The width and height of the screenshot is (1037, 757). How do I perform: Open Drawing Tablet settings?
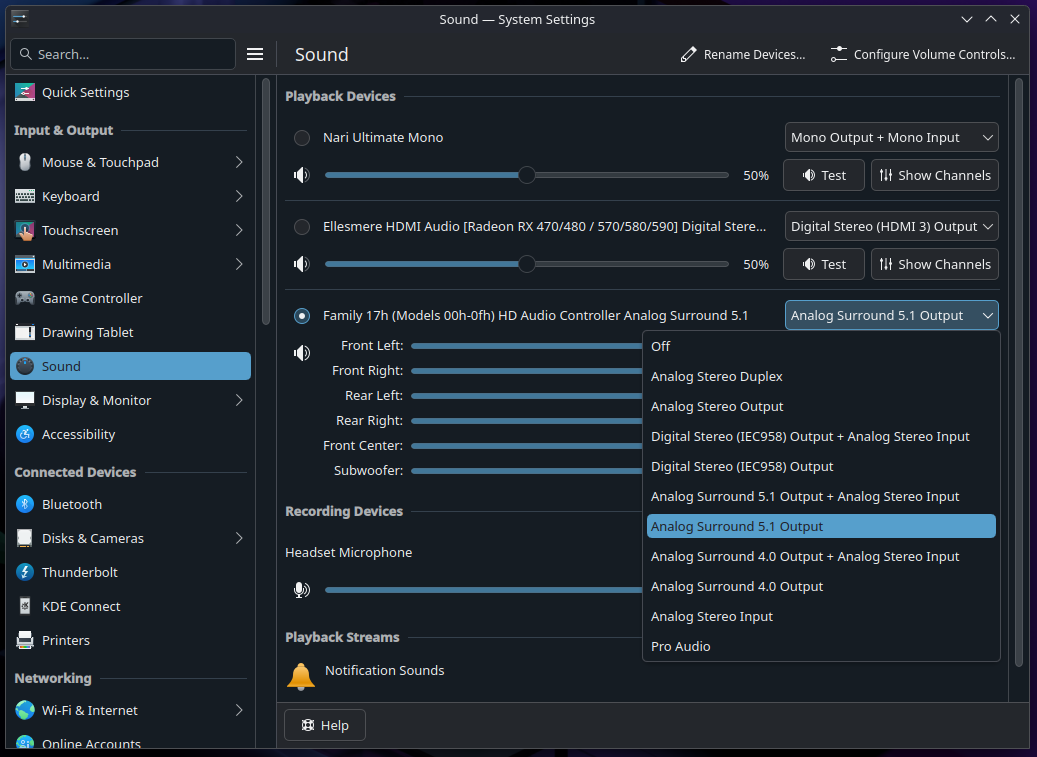tap(87, 332)
